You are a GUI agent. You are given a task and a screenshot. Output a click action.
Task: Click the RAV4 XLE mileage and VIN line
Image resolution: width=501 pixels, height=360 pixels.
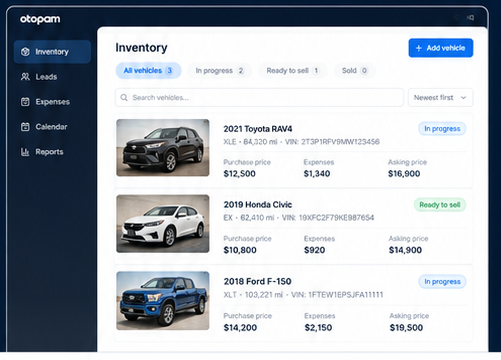click(301, 142)
